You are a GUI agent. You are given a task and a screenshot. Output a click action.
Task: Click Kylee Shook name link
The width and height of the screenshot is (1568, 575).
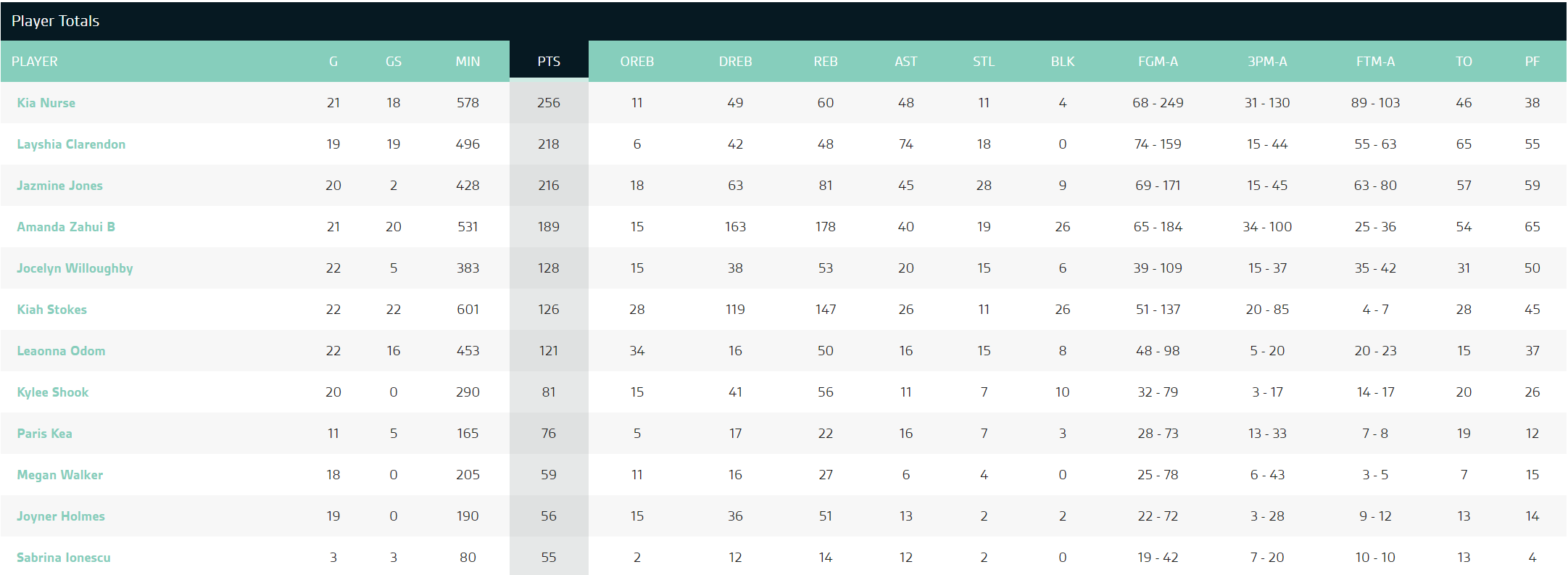(53, 392)
